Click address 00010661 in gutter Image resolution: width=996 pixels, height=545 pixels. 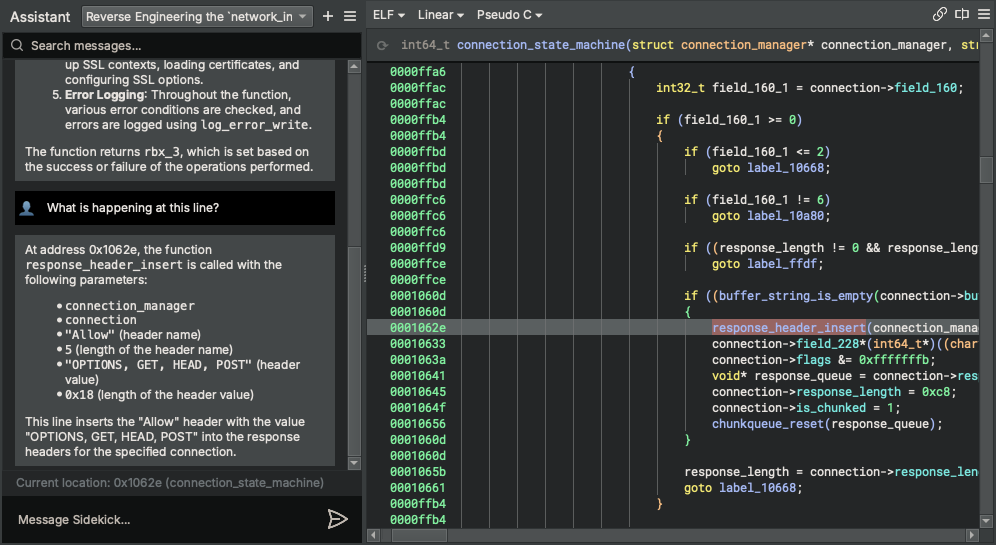point(418,488)
